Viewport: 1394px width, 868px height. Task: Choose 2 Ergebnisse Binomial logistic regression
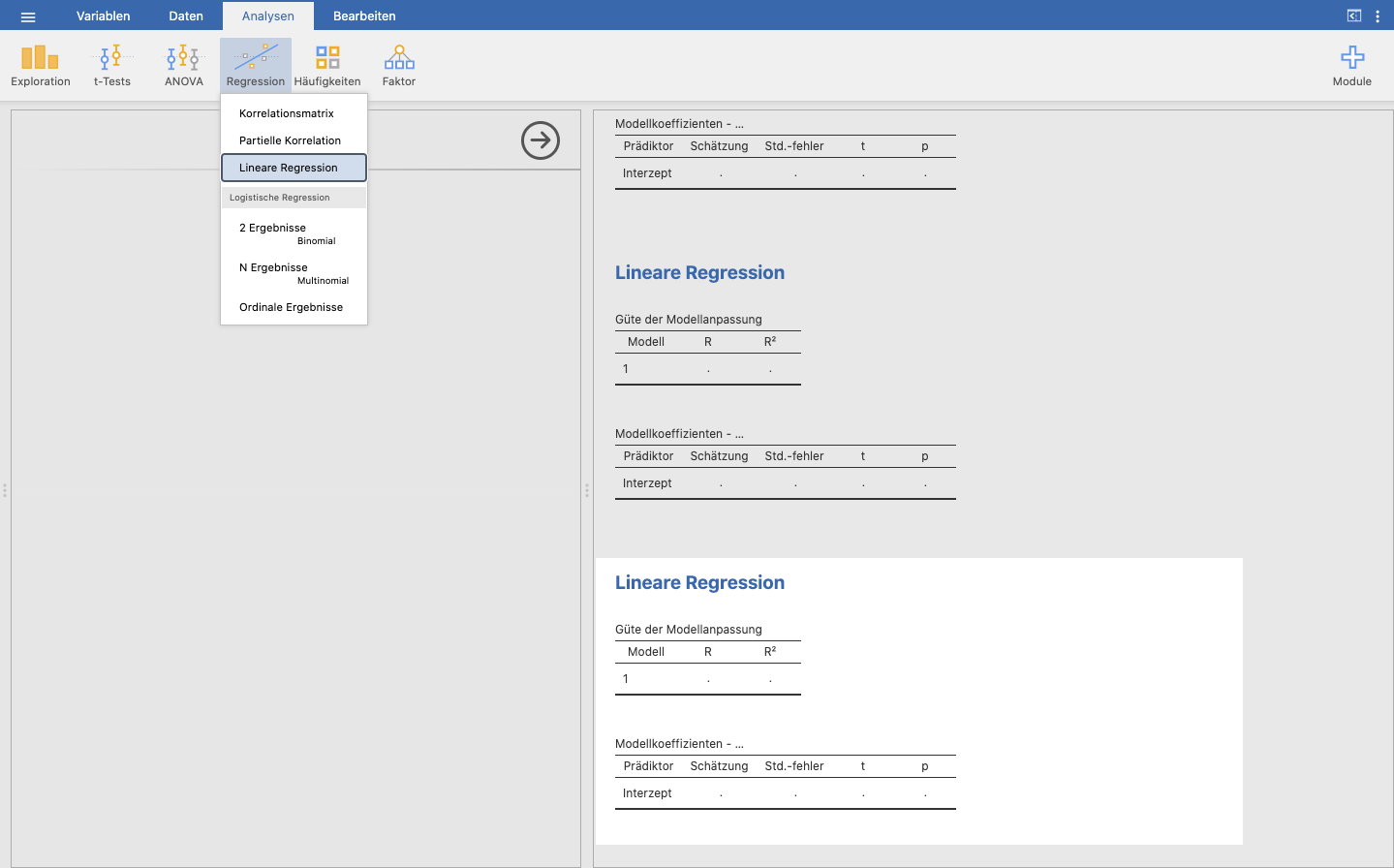pos(294,233)
